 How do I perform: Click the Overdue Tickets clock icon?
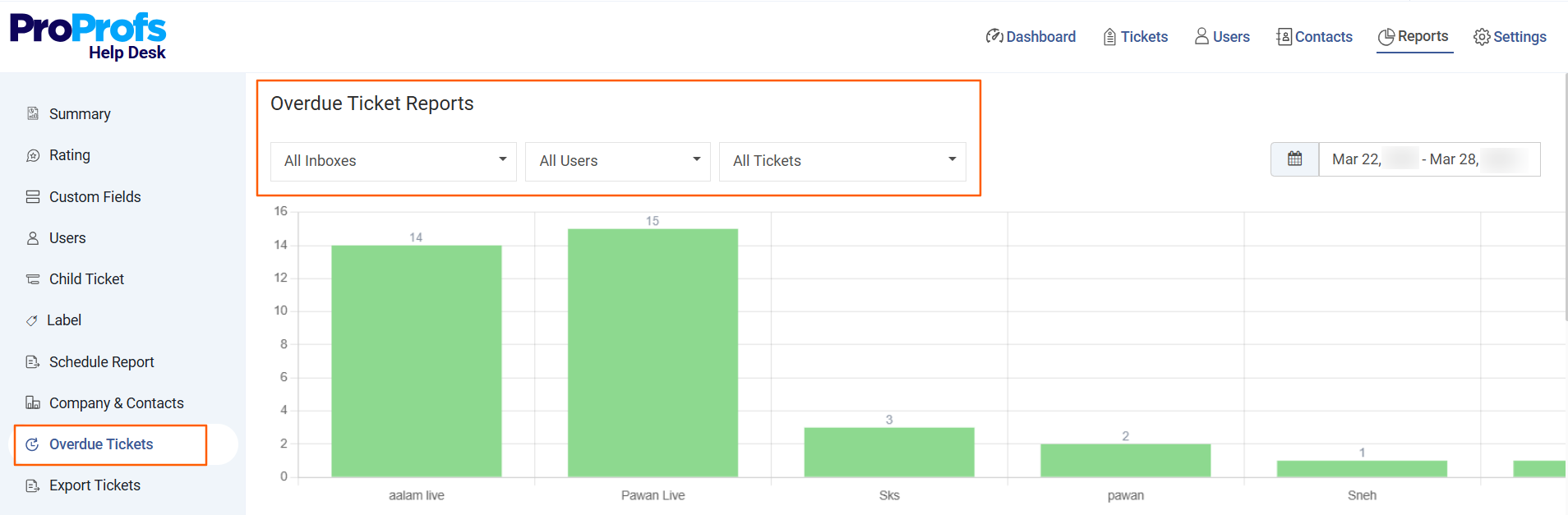33,444
